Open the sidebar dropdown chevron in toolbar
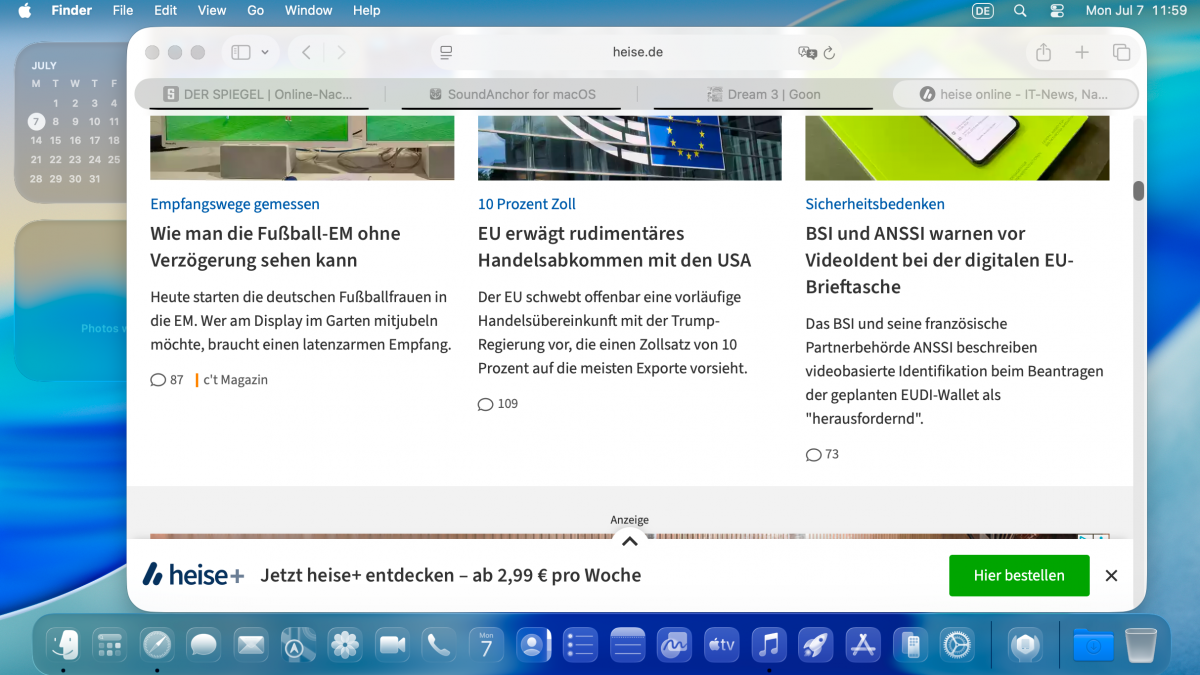The image size is (1200, 675). coord(265,52)
